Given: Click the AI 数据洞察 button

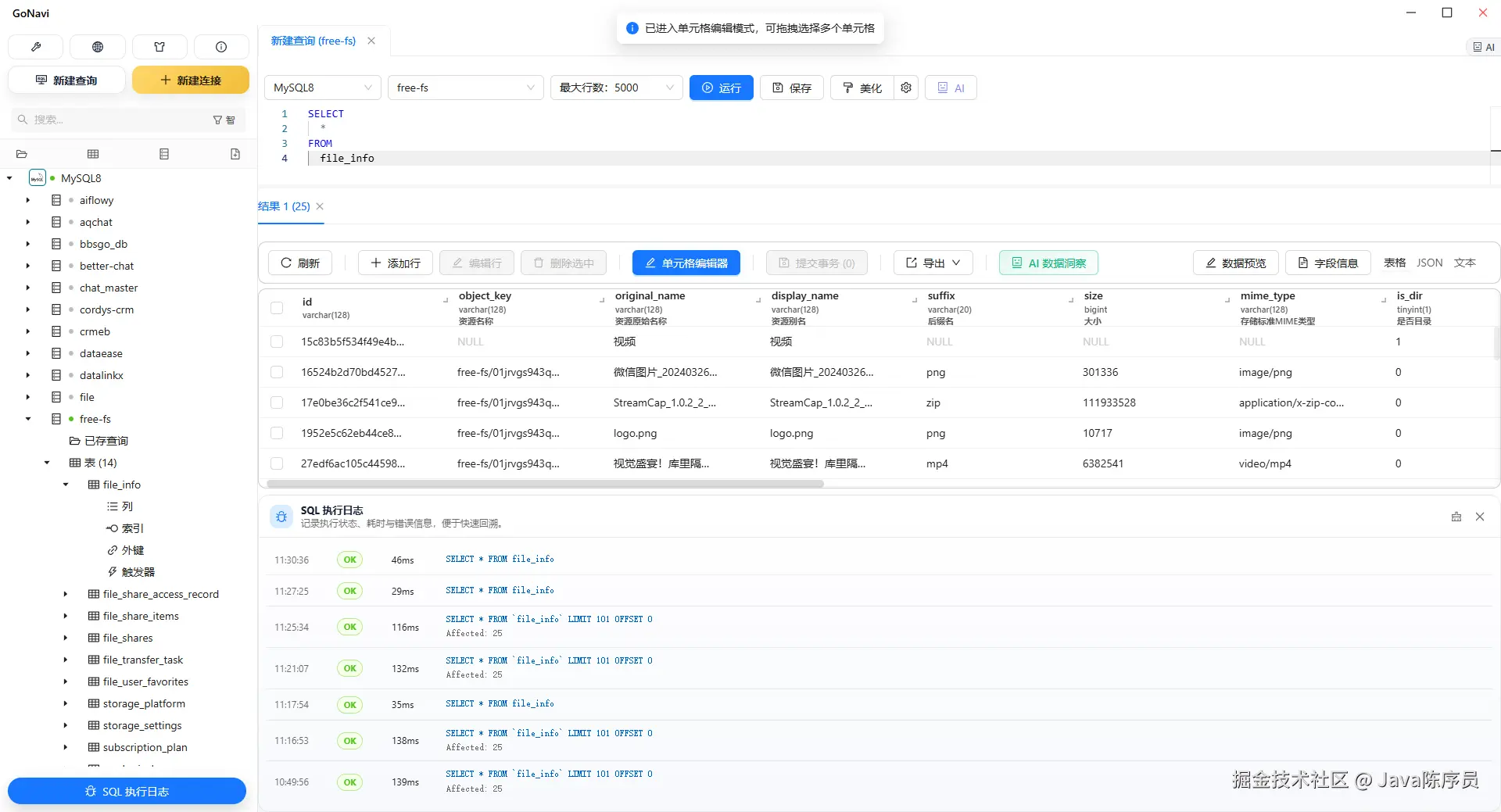Looking at the screenshot, I should [x=1048, y=263].
